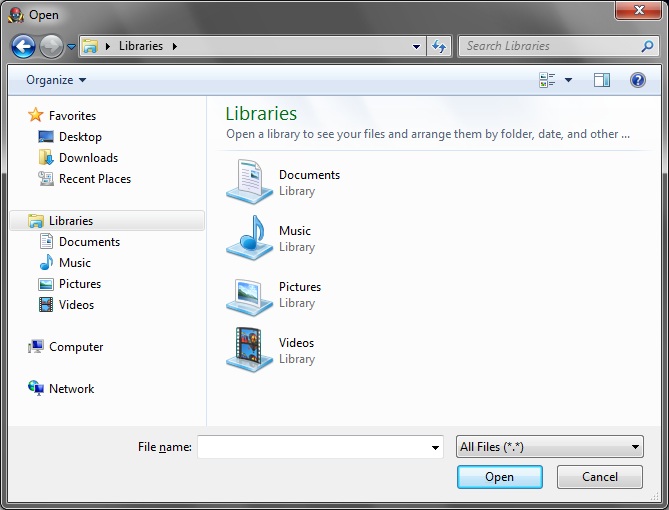The height and width of the screenshot is (510, 669).
Task: Click the Favorites star icon
Action: point(35,115)
